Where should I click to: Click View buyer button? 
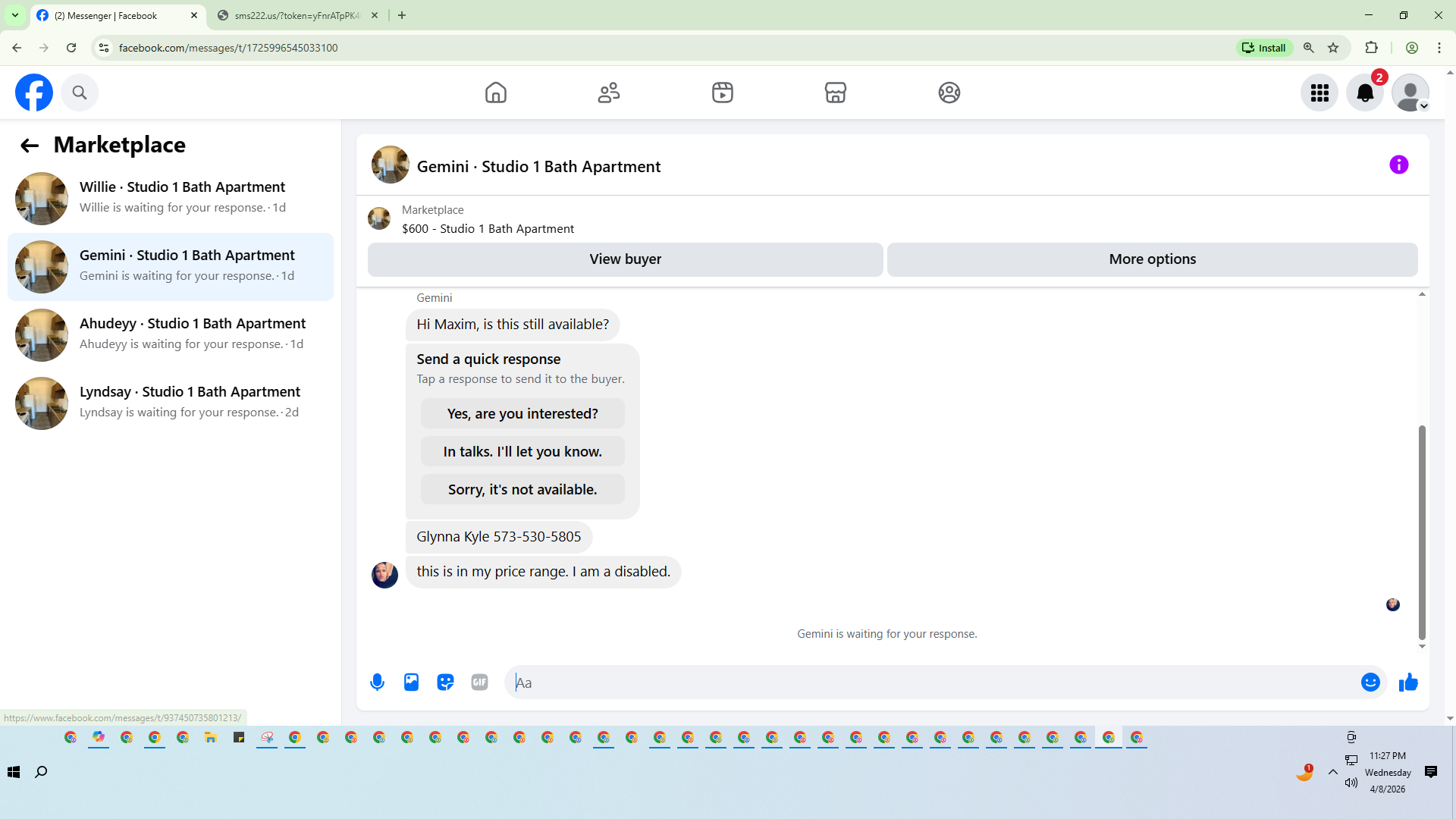coord(625,259)
